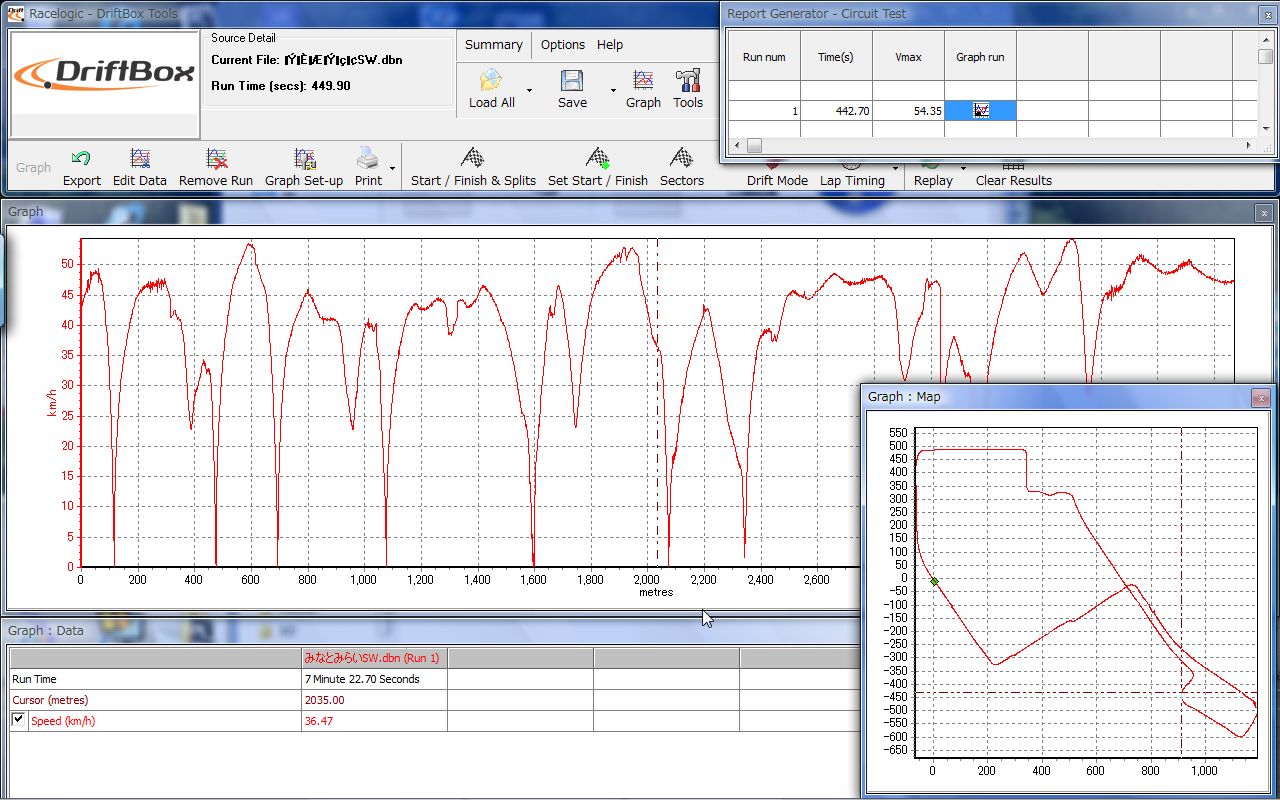Open the Options menu
The width and height of the screenshot is (1280, 800).
(563, 45)
